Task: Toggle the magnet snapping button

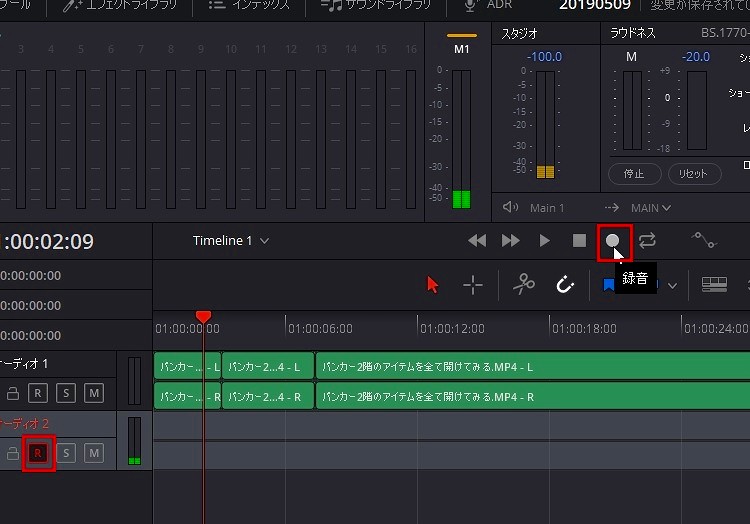Action: pyautogui.click(x=565, y=285)
